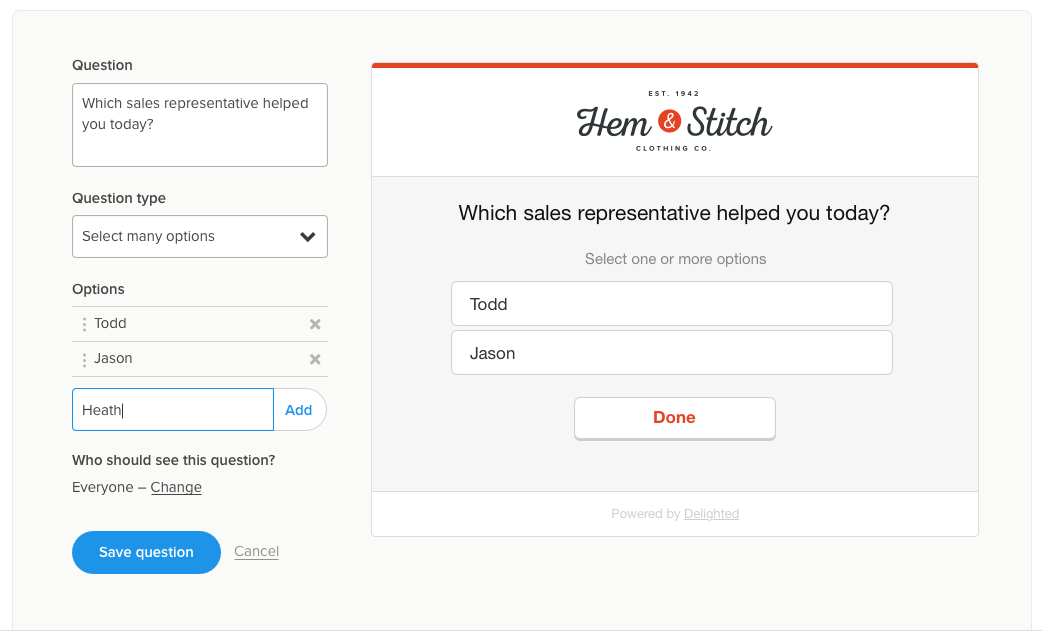Click the dropdown chevron arrow for Question type

(308, 237)
